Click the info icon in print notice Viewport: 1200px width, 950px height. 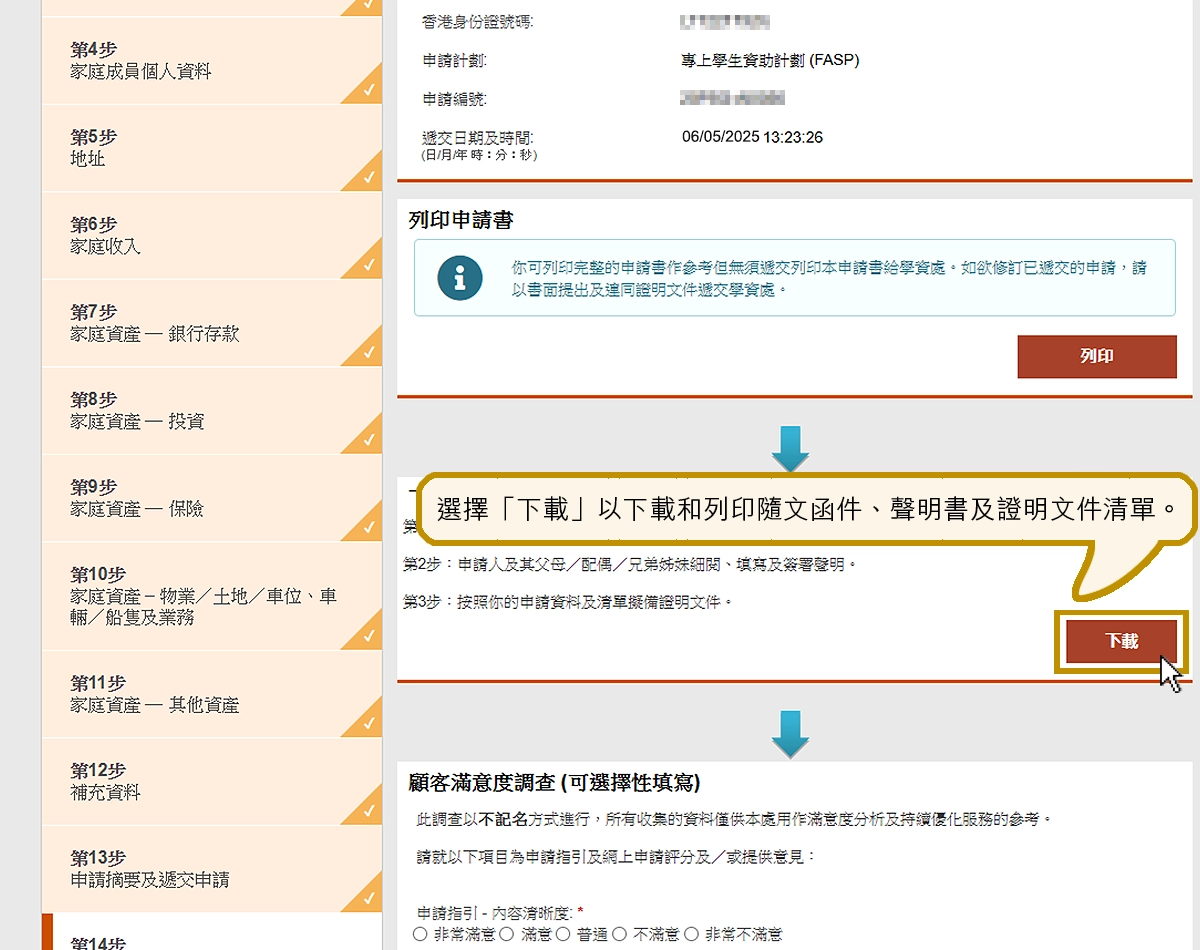(x=460, y=279)
